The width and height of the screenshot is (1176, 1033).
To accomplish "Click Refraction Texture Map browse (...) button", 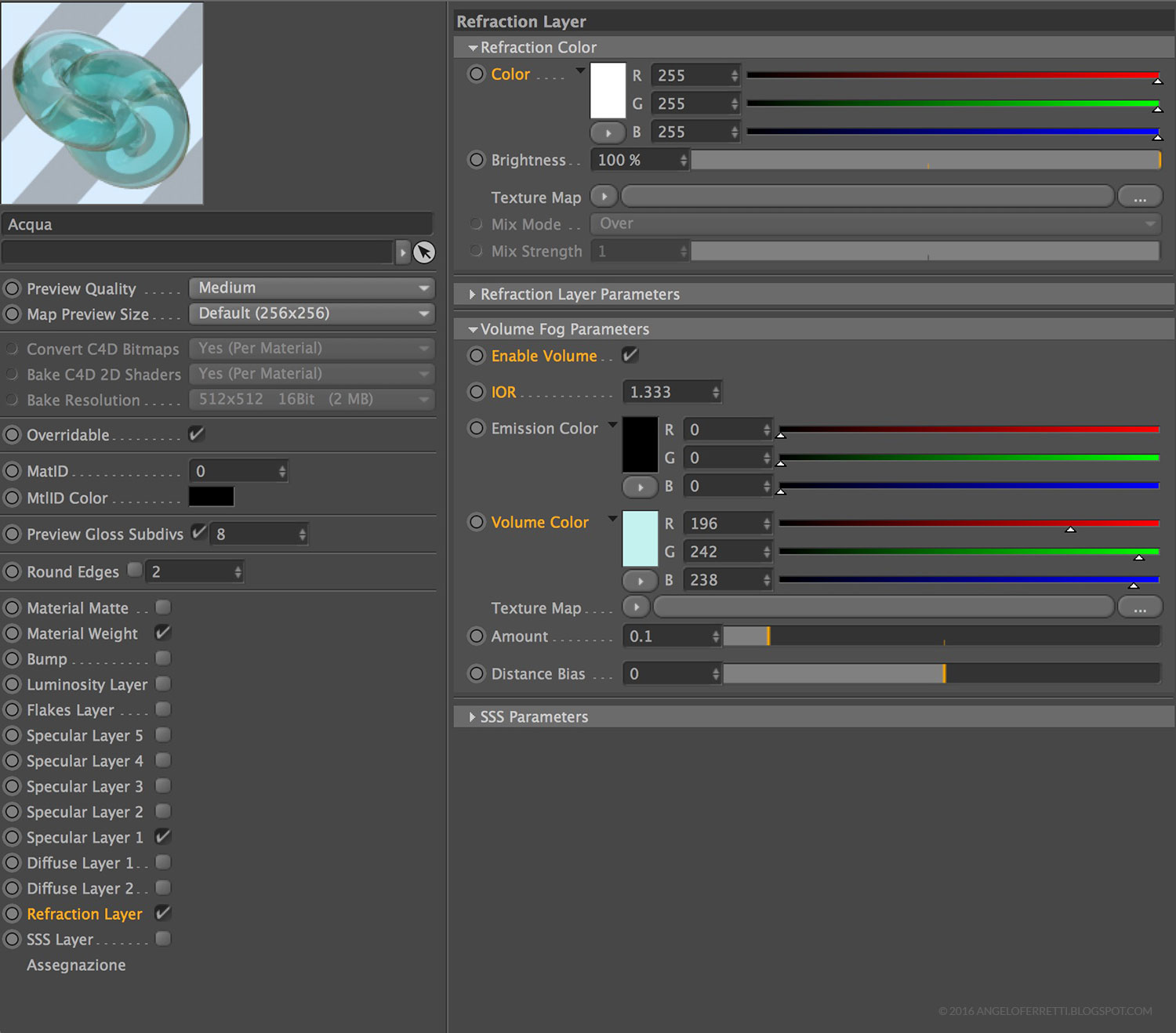I will coord(1140,197).
